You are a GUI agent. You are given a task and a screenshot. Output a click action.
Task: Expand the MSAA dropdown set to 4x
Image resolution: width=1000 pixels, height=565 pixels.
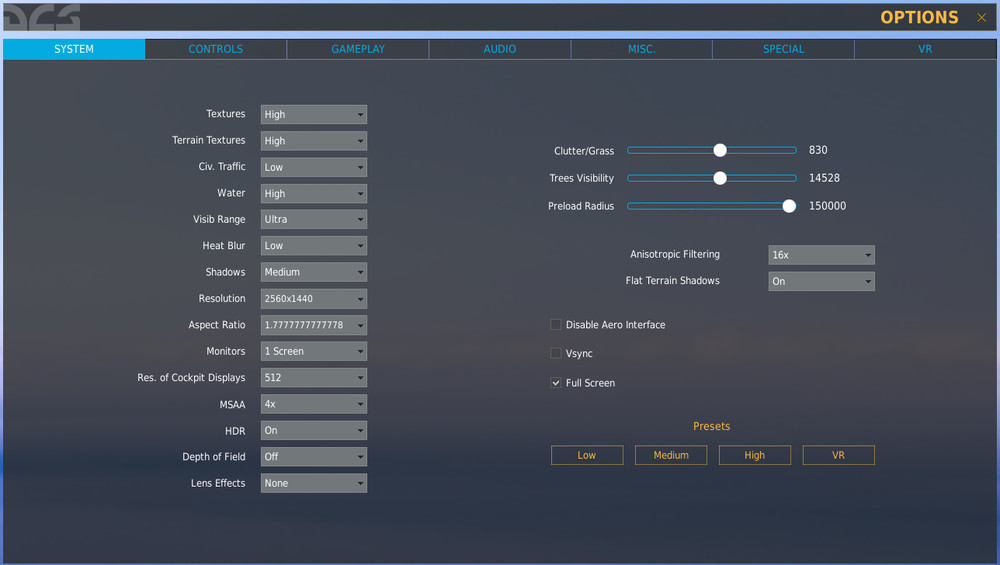(x=314, y=404)
